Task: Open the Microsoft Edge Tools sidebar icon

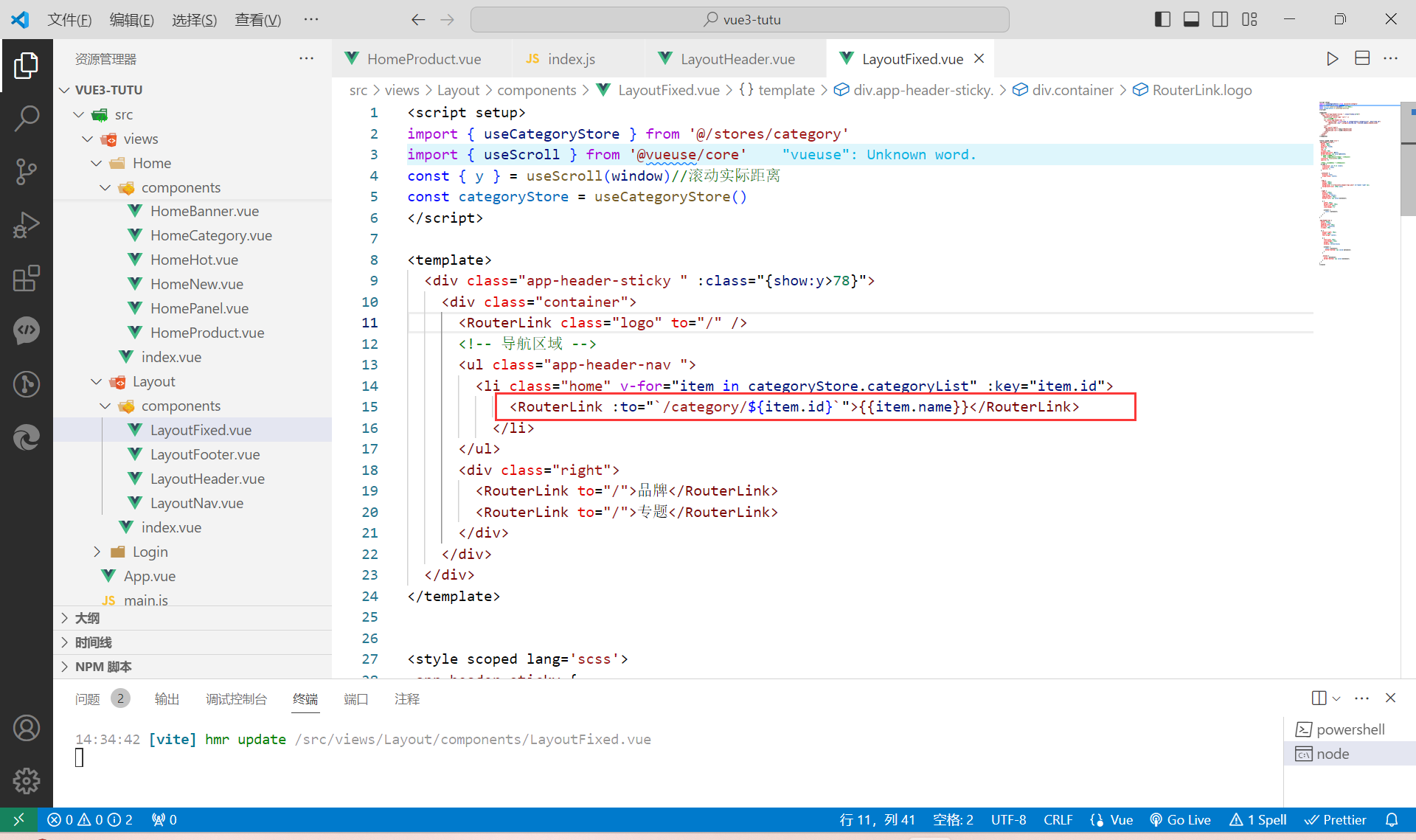Action: (x=27, y=438)
